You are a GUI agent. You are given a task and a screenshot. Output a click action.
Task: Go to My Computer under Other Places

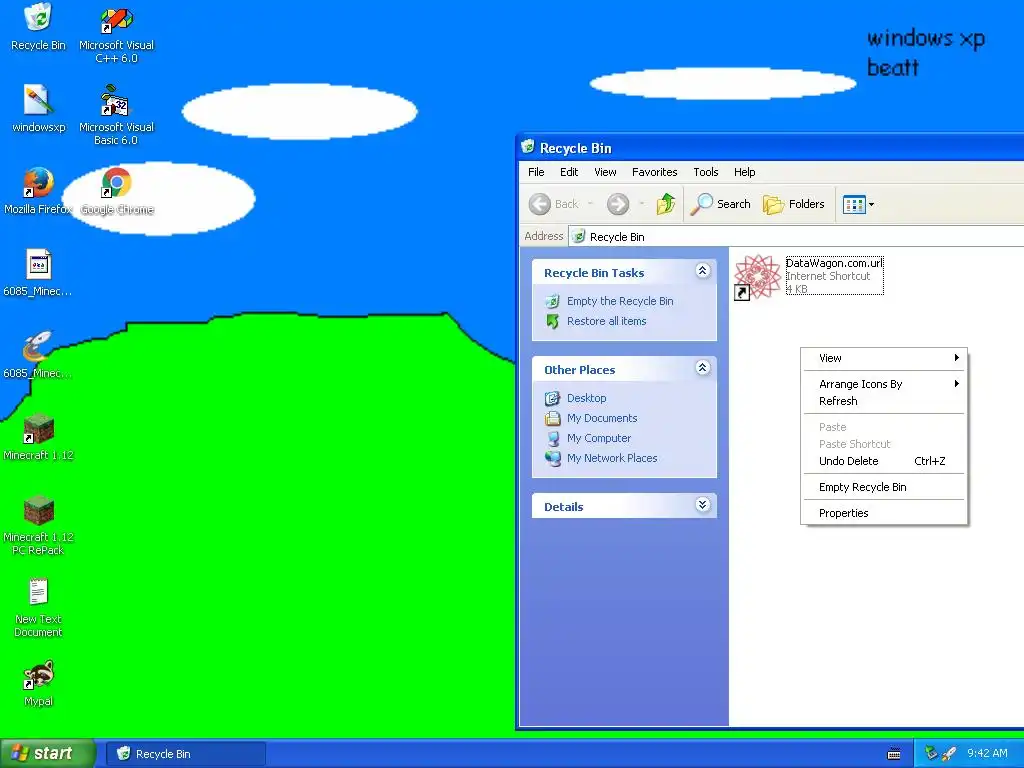[598, 438]
